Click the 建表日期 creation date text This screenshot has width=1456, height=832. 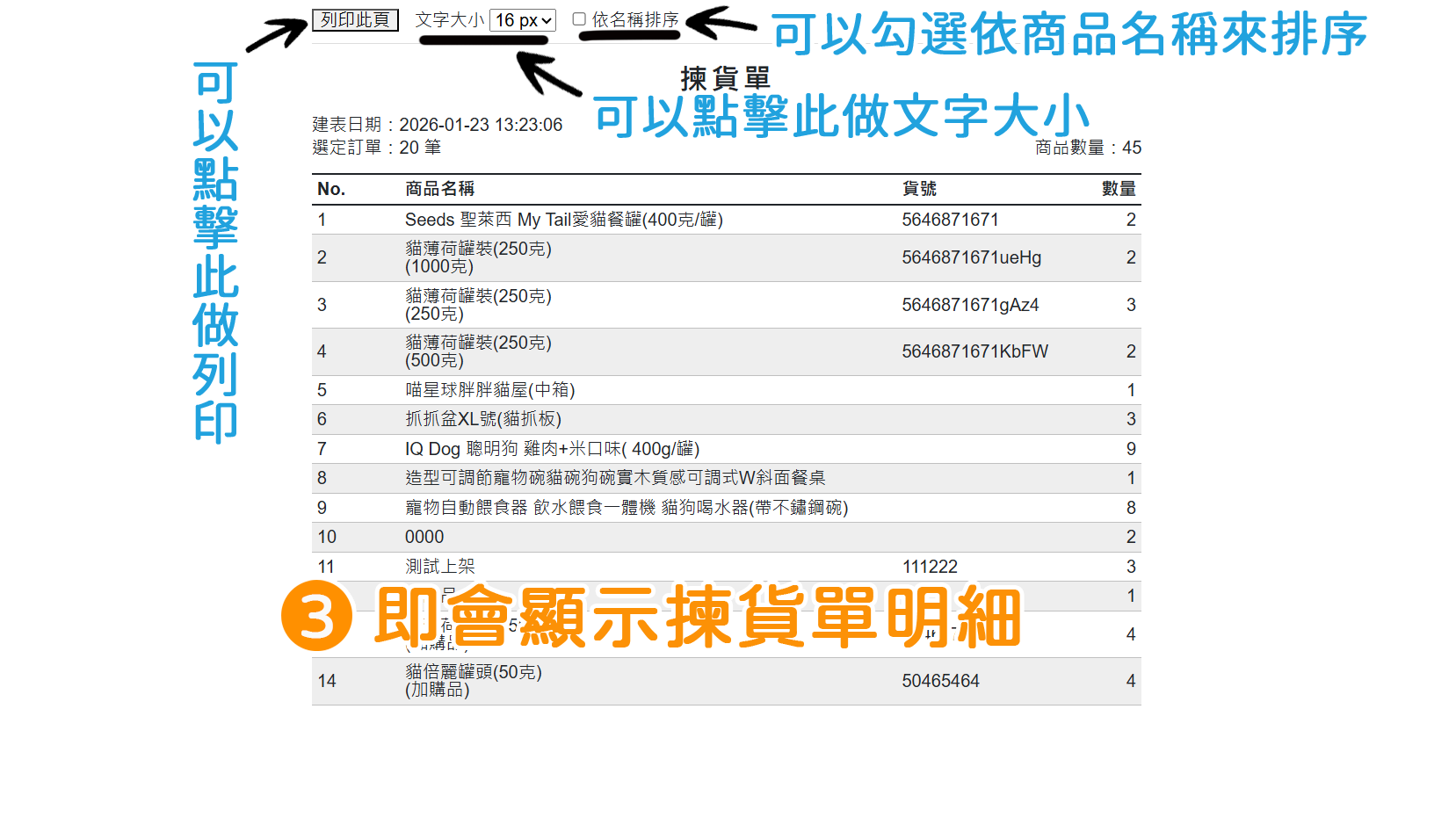437,124
